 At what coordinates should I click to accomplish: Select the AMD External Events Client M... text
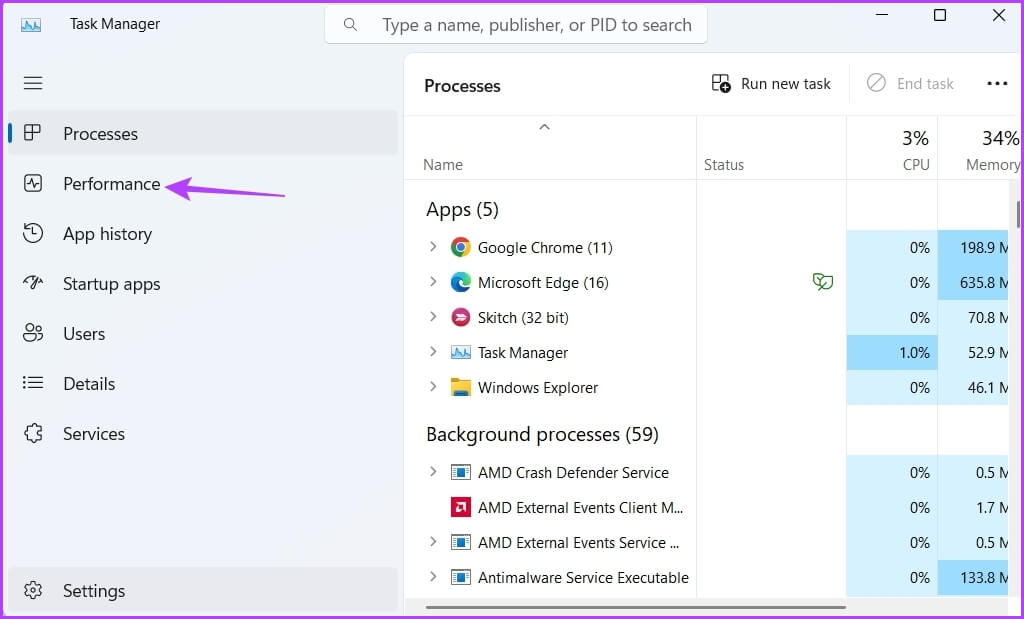pyautogui.click(x=581, y=507)
